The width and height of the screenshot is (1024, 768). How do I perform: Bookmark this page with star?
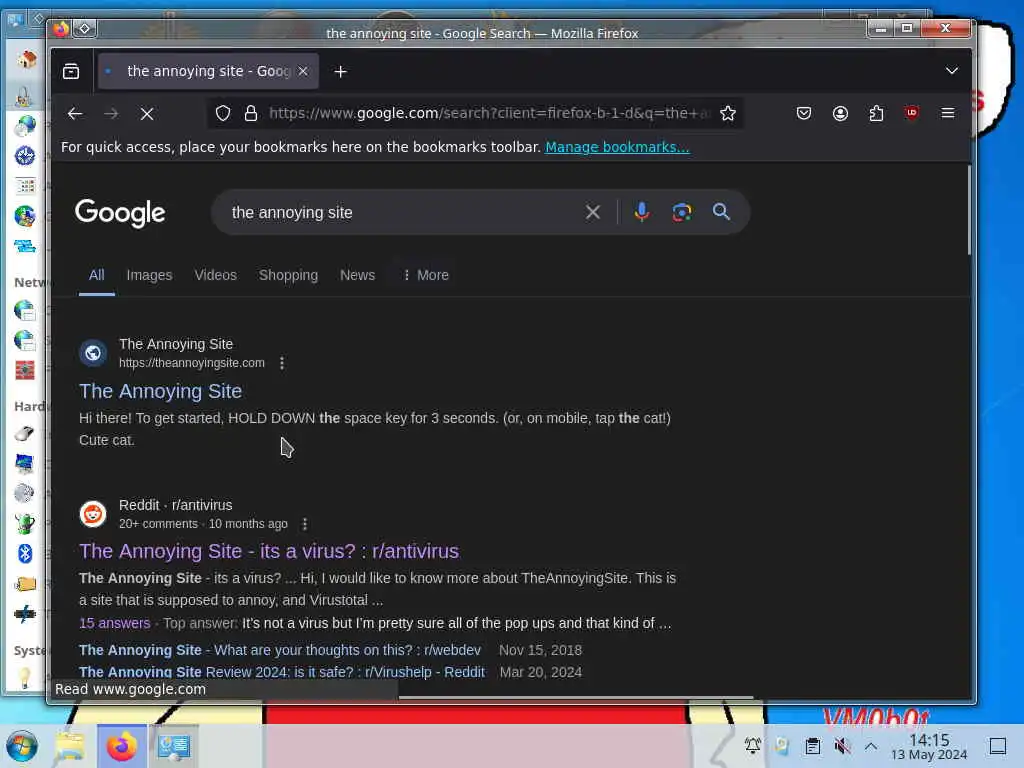(x=728, y=113)
